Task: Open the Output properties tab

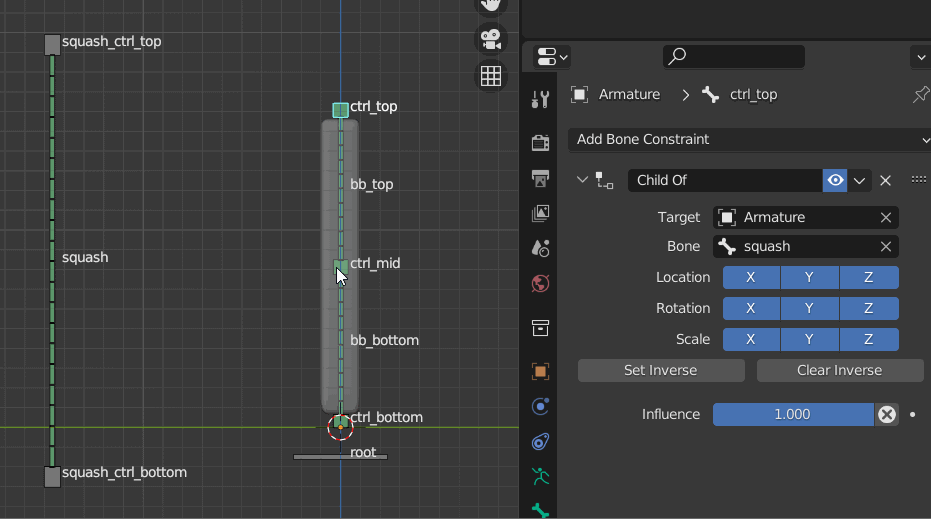Action: (x=540, y=178)
